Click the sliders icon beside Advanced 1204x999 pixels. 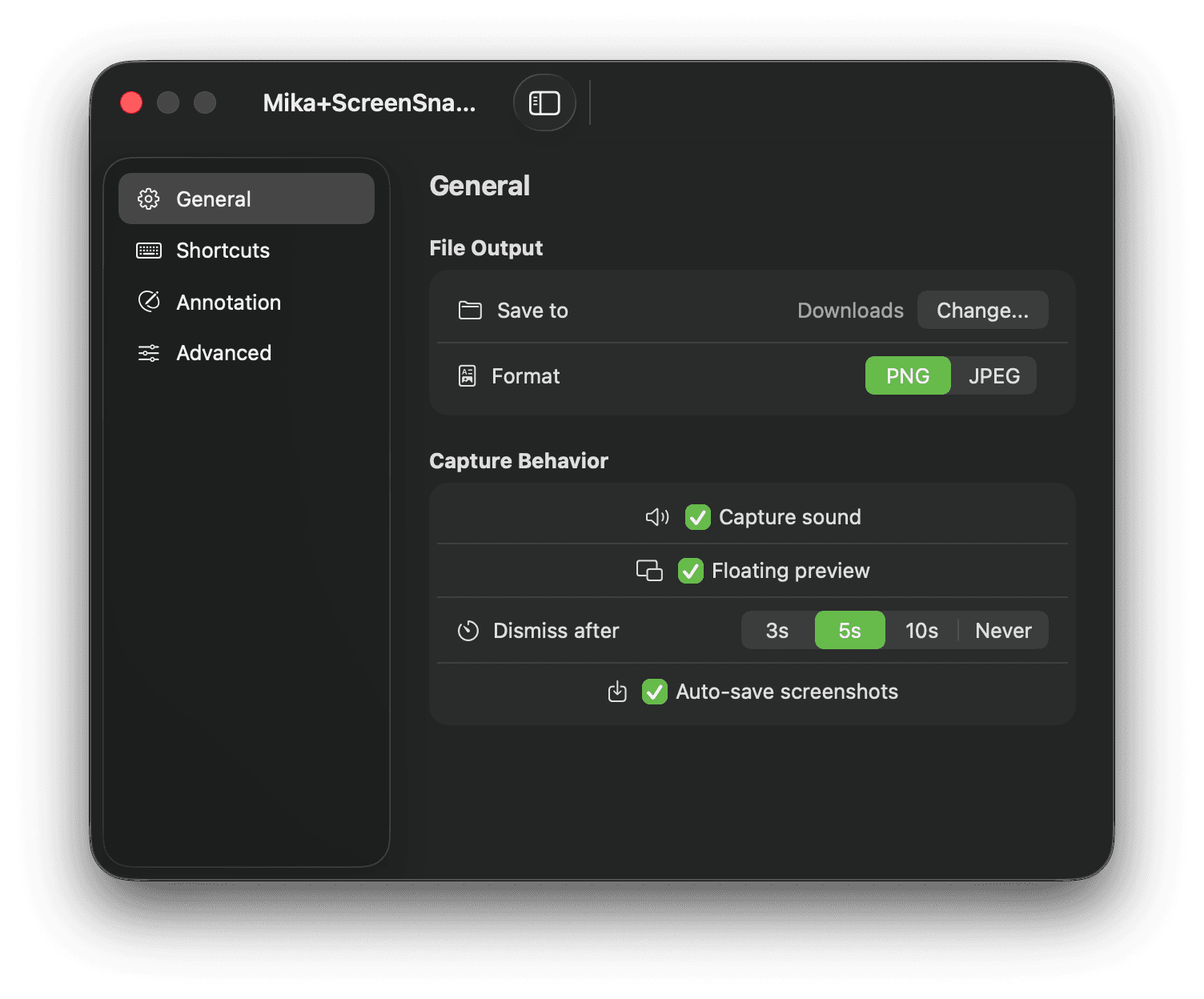point(149,353)
